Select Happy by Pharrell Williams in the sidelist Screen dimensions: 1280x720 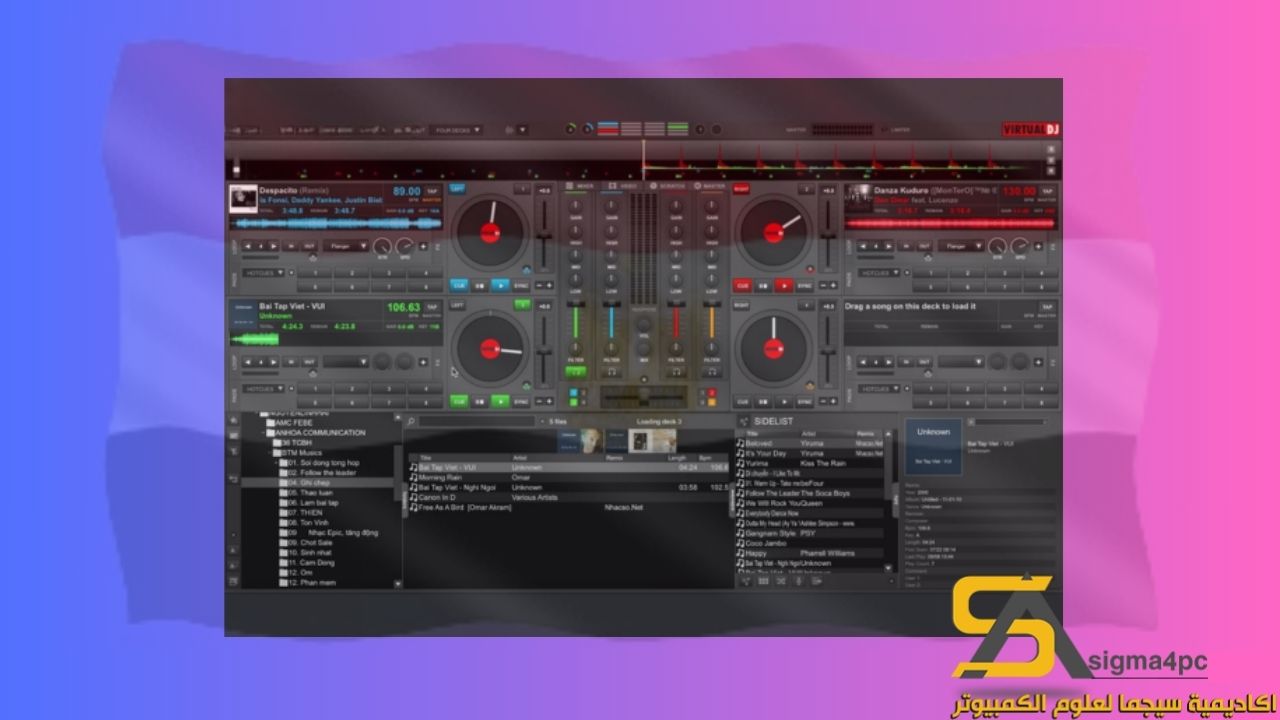pyautogui.click(x=812, y=553)
